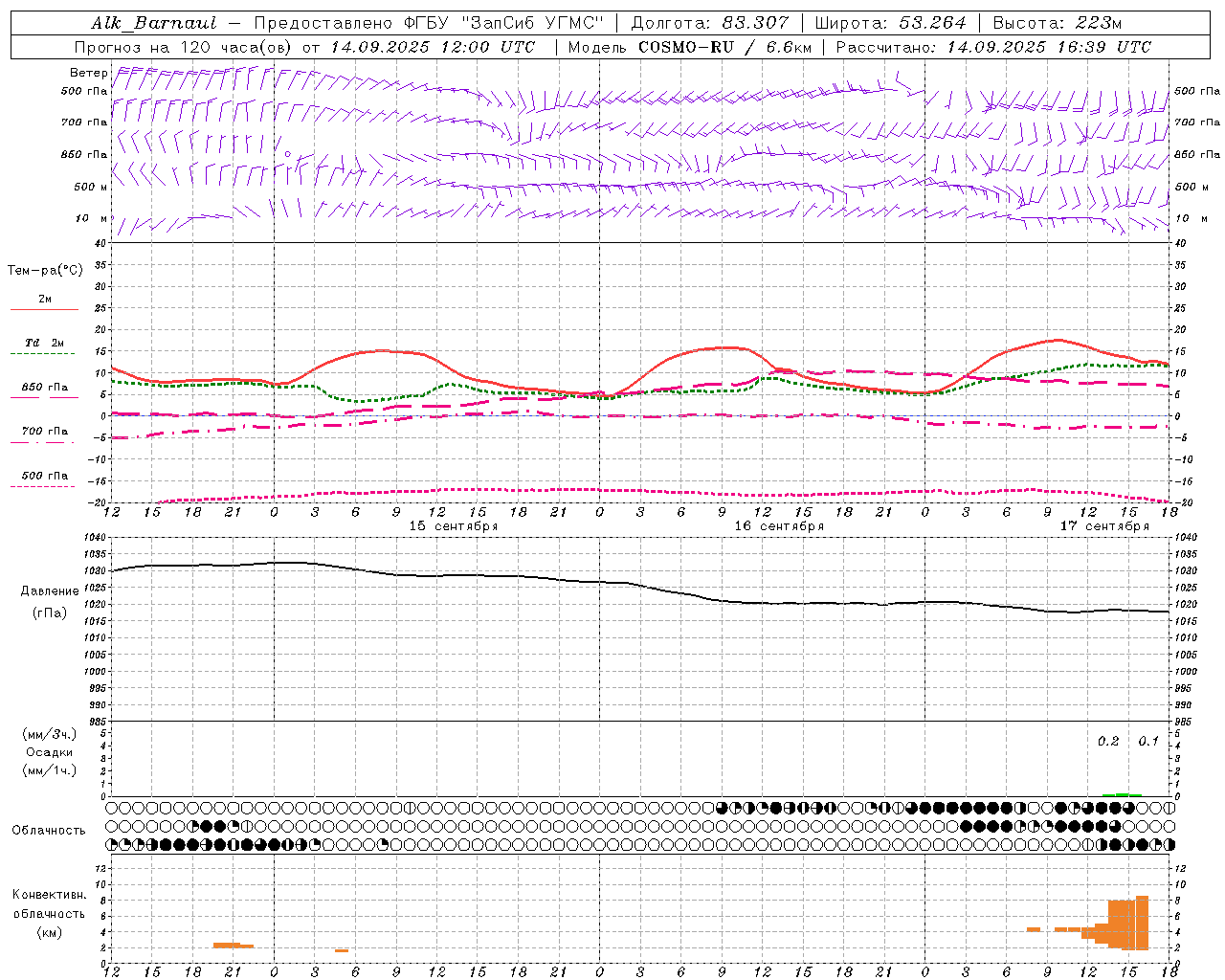The width and height of the screenshot is (1225, 980).
Task: Click the "Td 2м" dew point legend entry
Action: (x=44, y=343)
